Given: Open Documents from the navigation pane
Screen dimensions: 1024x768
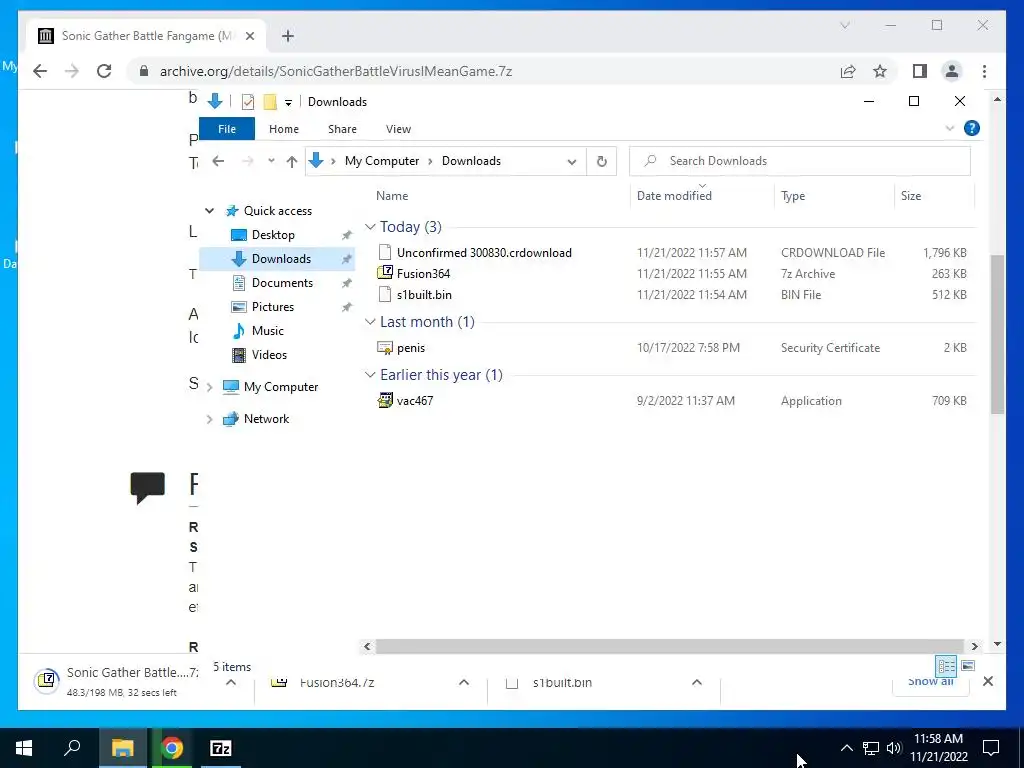Looking at the screenshot, I should 282,283.
